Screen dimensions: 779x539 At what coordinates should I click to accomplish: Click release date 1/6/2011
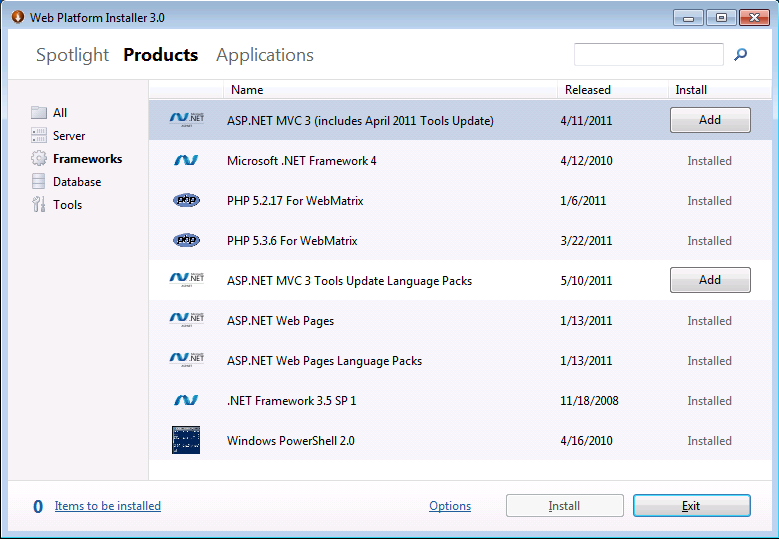tap(583, 201)
